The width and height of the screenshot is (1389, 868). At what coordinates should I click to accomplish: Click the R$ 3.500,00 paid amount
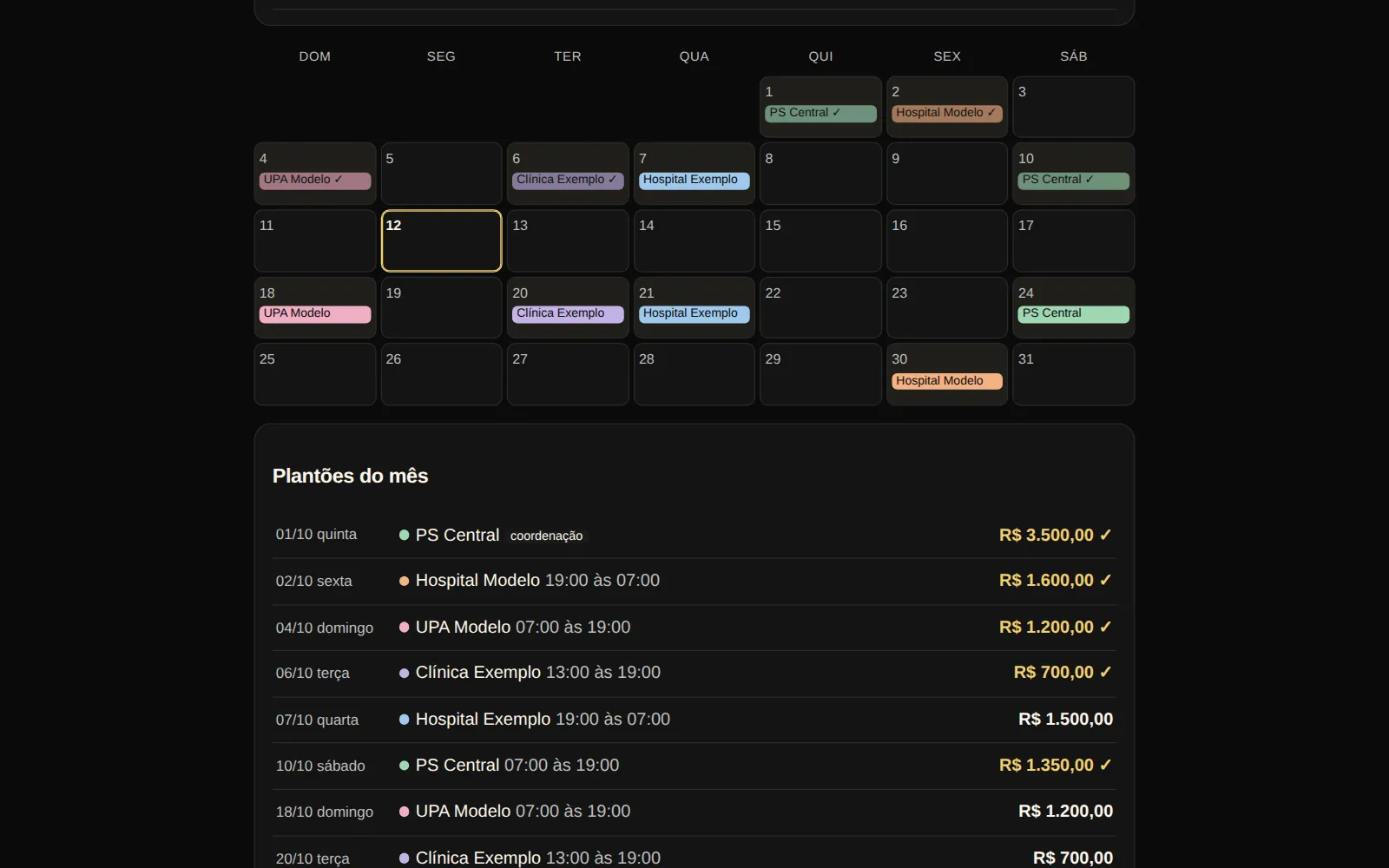tap(1056, 535)
